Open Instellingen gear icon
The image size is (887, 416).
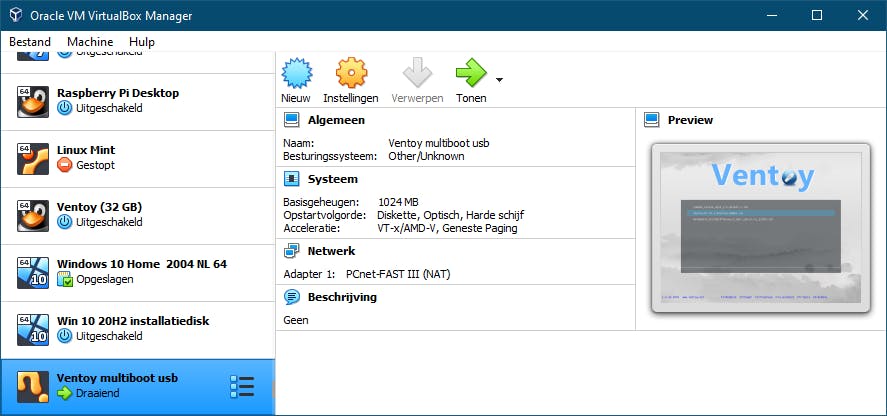pos(351,72)
